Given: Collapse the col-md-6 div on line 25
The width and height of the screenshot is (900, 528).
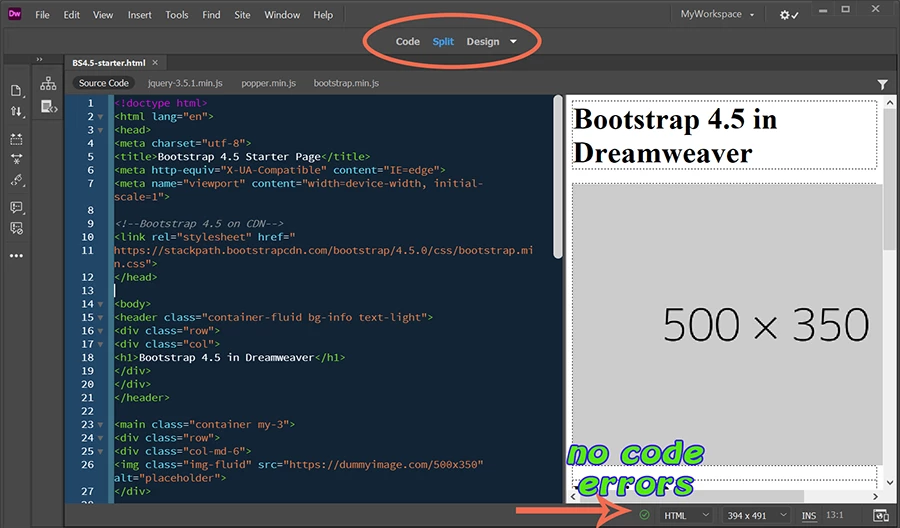Looking at the screenshot, I should tap(100, 452).
